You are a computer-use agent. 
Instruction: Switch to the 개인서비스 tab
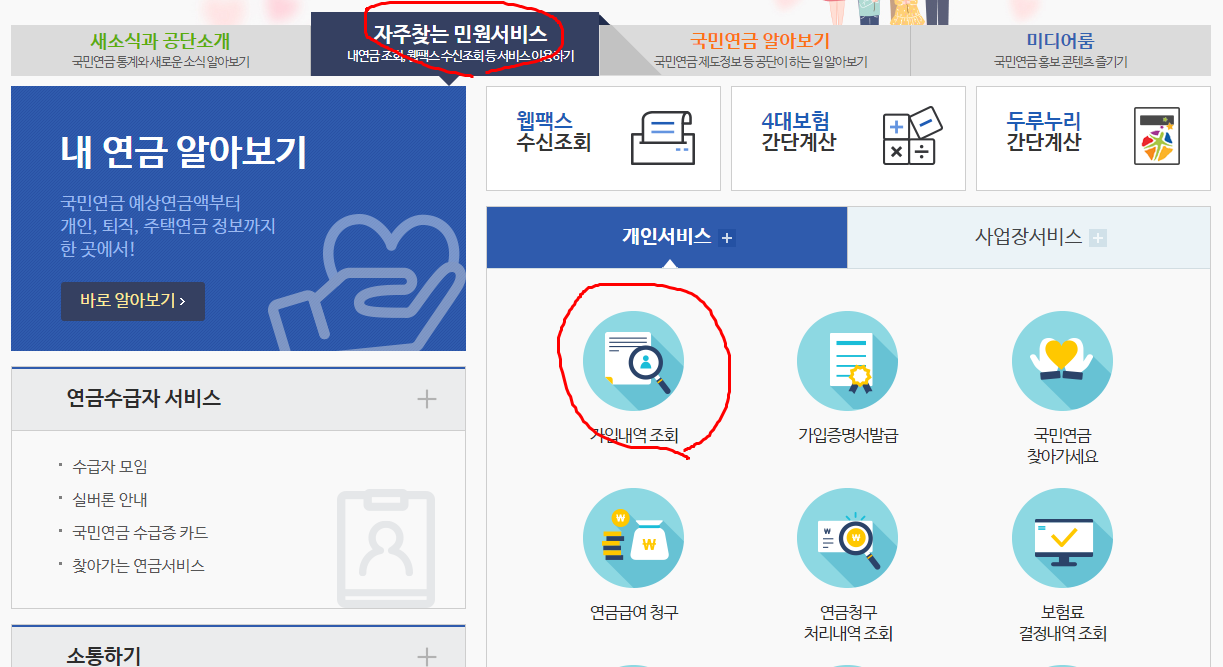coord(667,237)
